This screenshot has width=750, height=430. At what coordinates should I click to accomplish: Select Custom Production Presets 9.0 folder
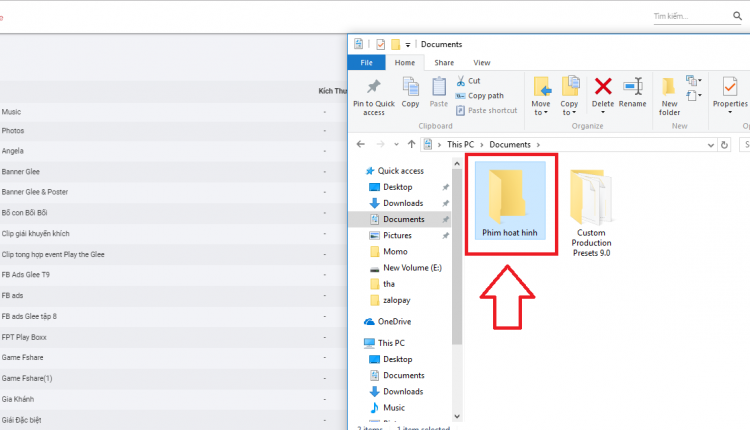tap(591, 213)
